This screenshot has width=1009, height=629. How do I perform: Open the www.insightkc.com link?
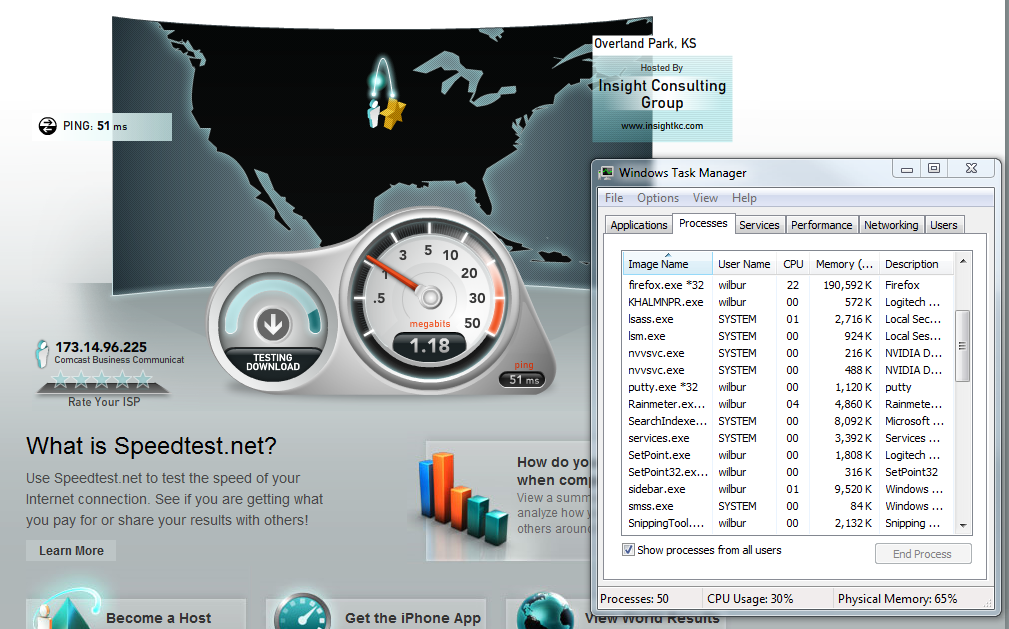pyautogui.click(x=662, y=126)
